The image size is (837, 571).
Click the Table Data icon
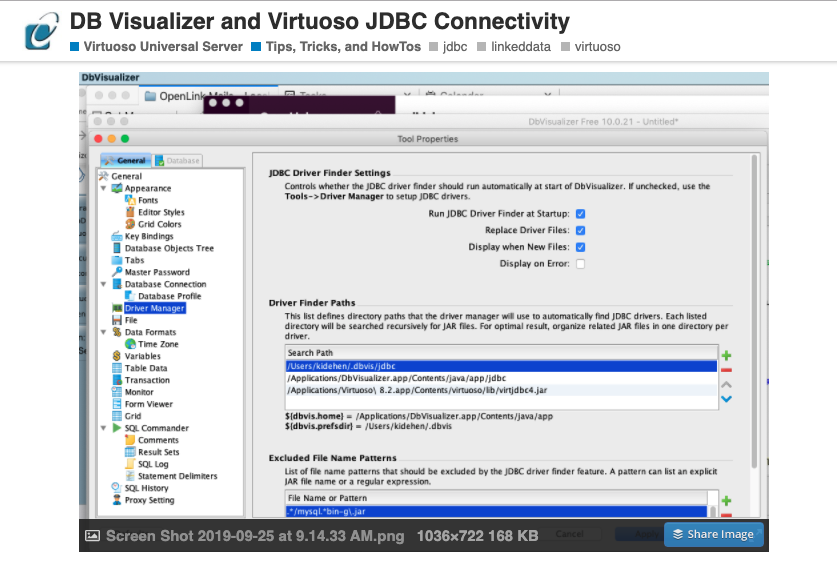pyautogui.click(x=117, y=368)
